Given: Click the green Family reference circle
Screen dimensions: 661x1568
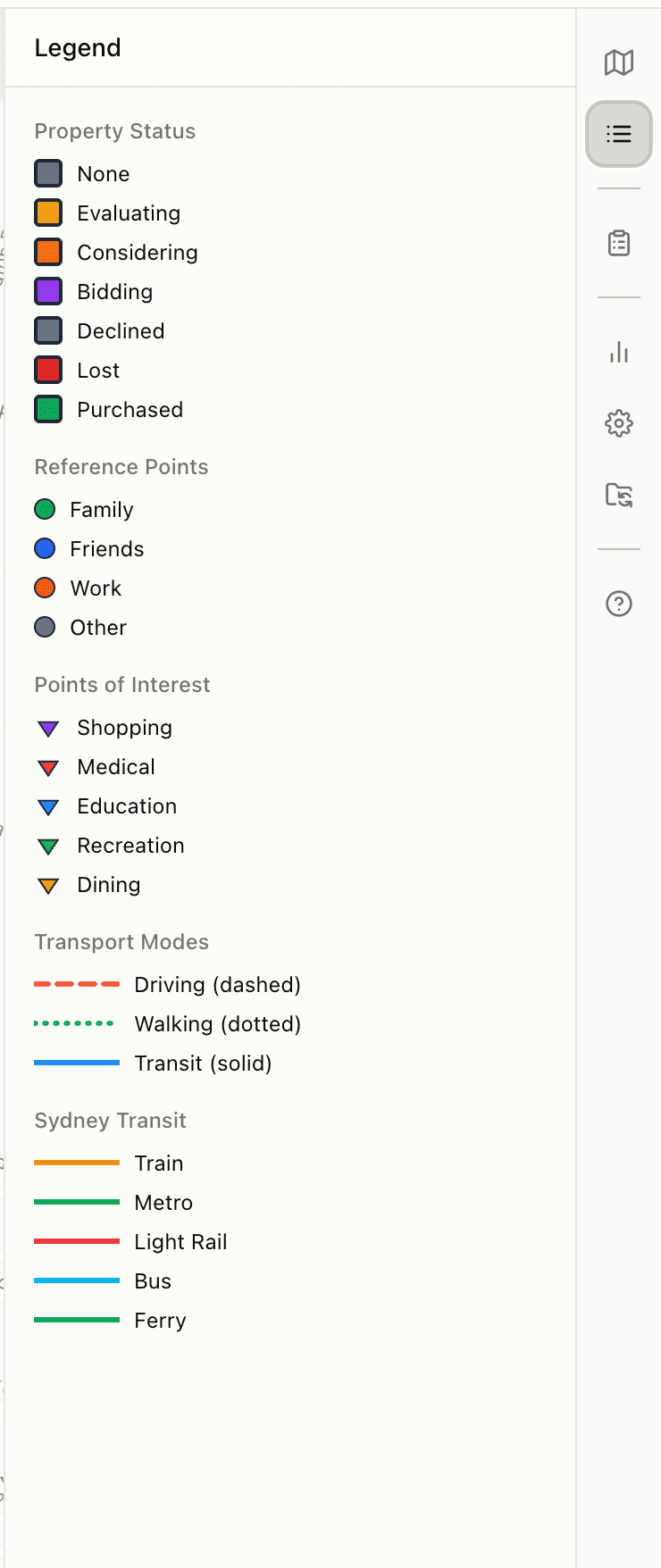Looking at the screenshot, I should (x=45, y=510).
